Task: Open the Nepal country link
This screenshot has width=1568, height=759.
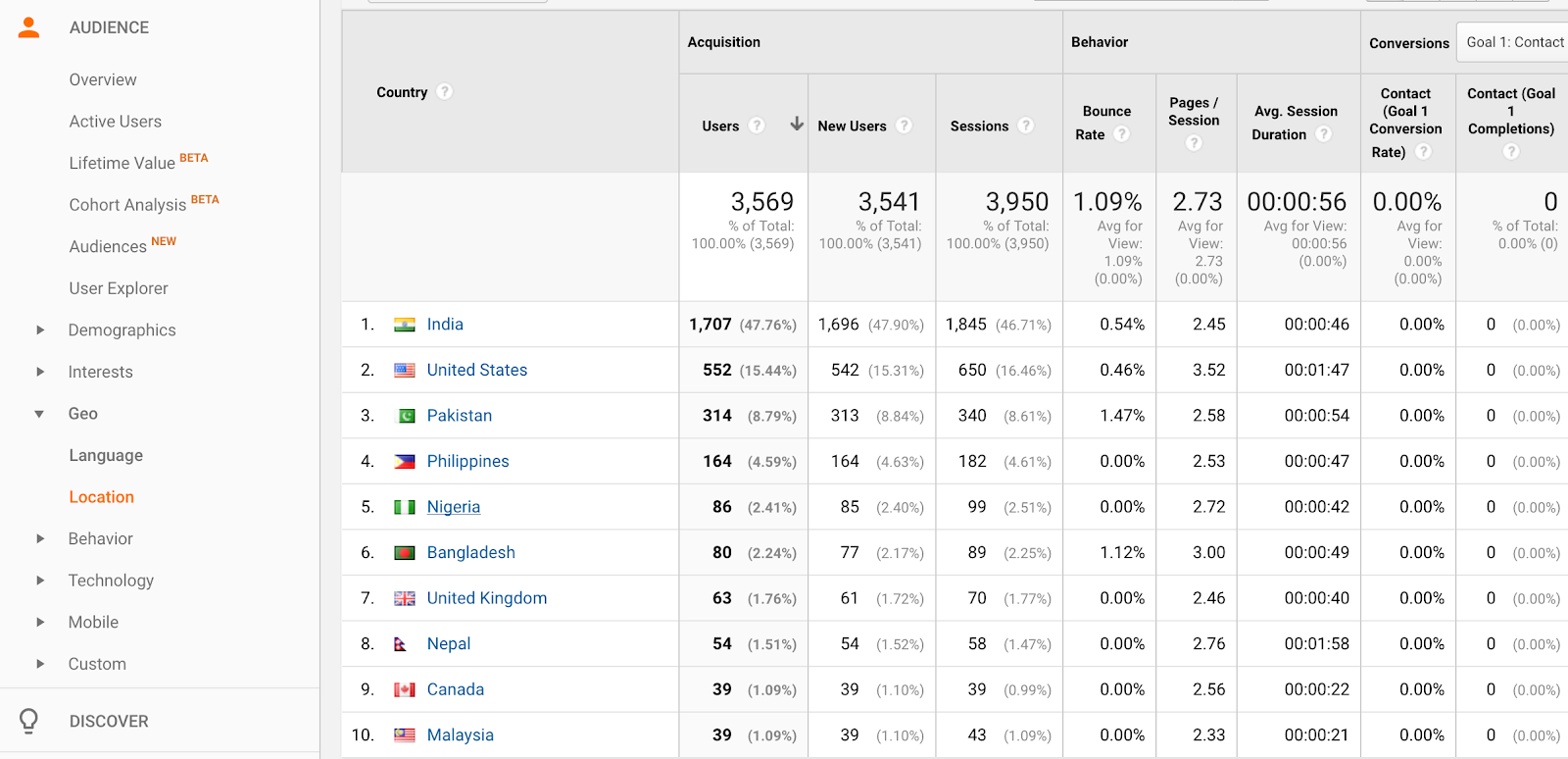Action: (x=449, y=643)
